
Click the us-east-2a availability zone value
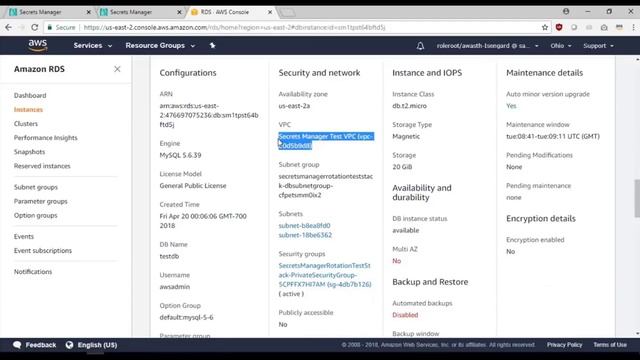294,106
